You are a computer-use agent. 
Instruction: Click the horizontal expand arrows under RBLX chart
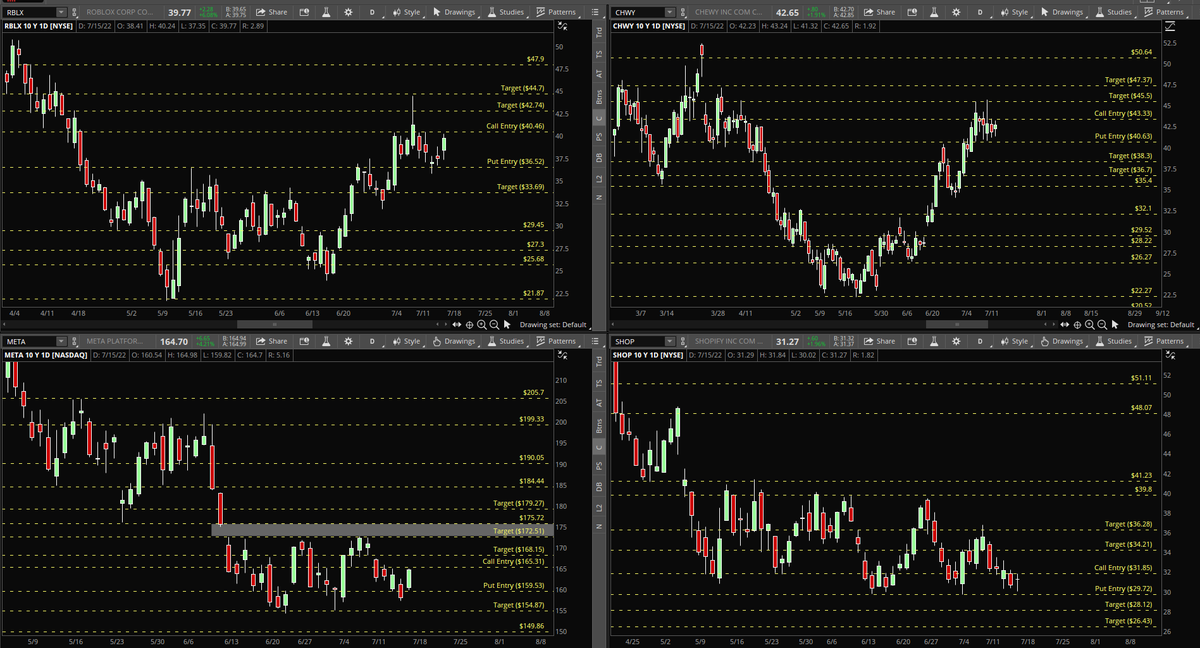[x=457, y=325]
